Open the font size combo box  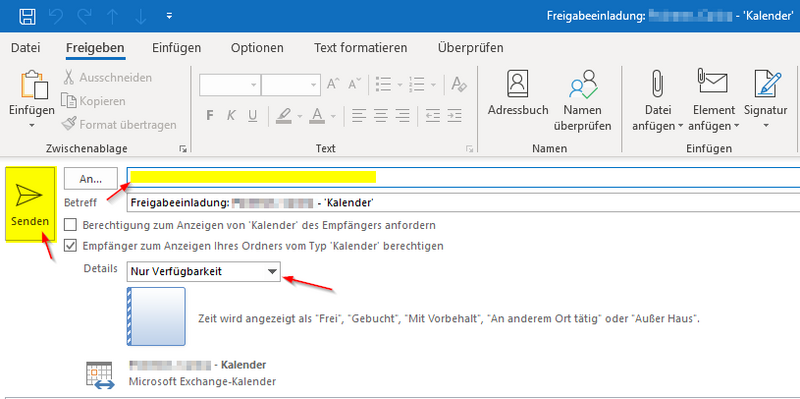(290, 85)
